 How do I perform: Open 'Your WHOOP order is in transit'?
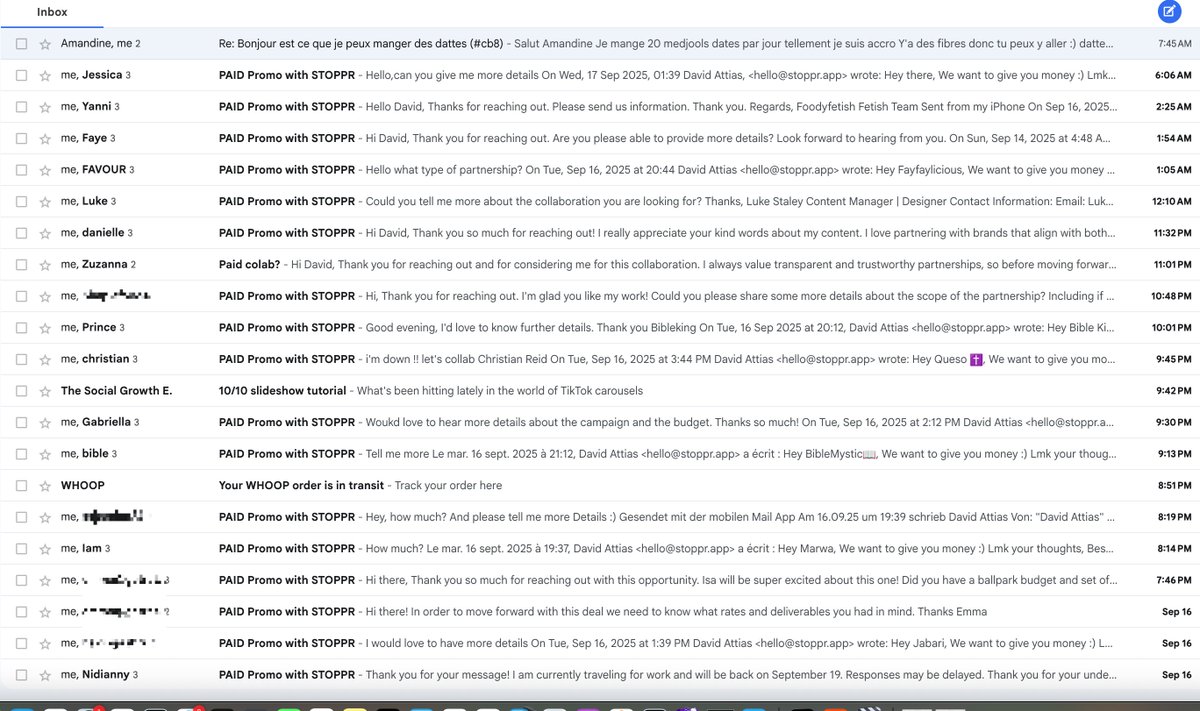pos(302,486)
